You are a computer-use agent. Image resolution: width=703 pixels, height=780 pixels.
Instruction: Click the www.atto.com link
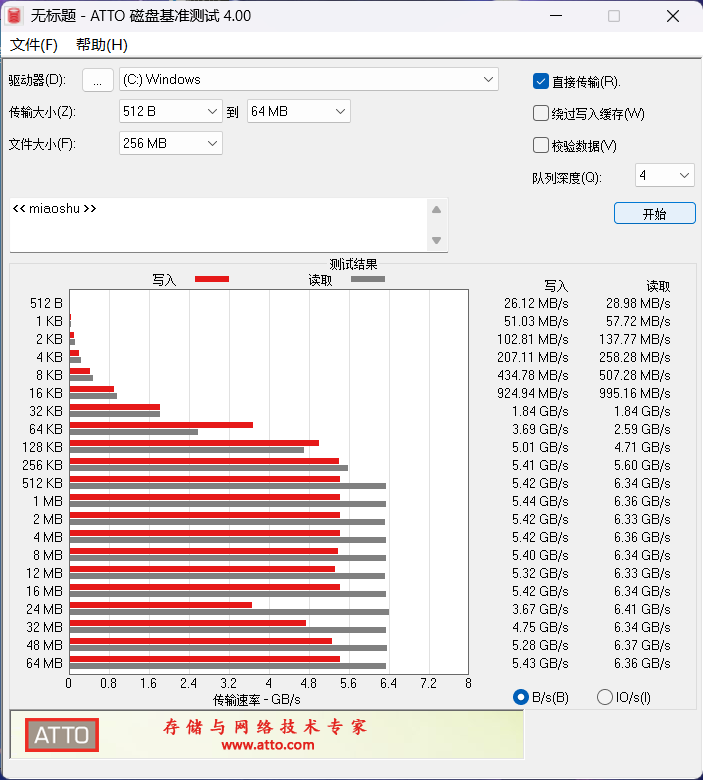click(268, 745)
